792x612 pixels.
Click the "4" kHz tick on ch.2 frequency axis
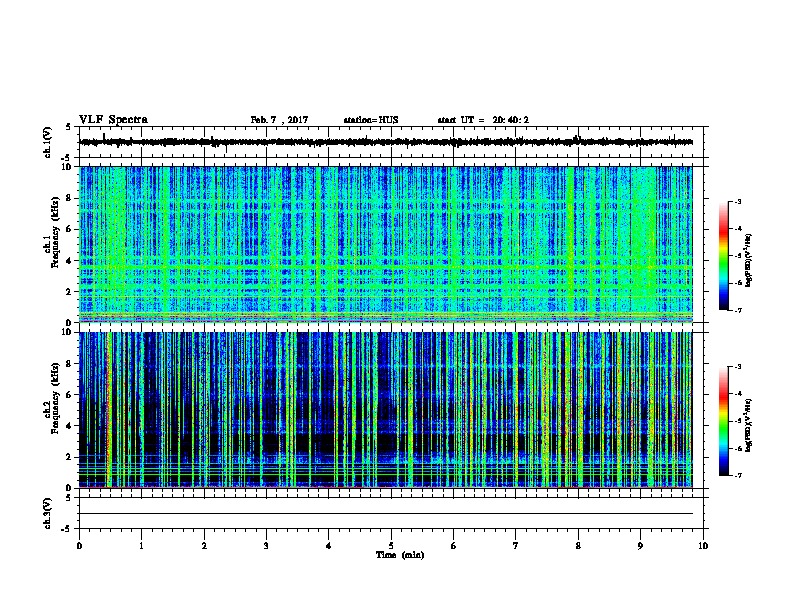click(x=69, y=426)
